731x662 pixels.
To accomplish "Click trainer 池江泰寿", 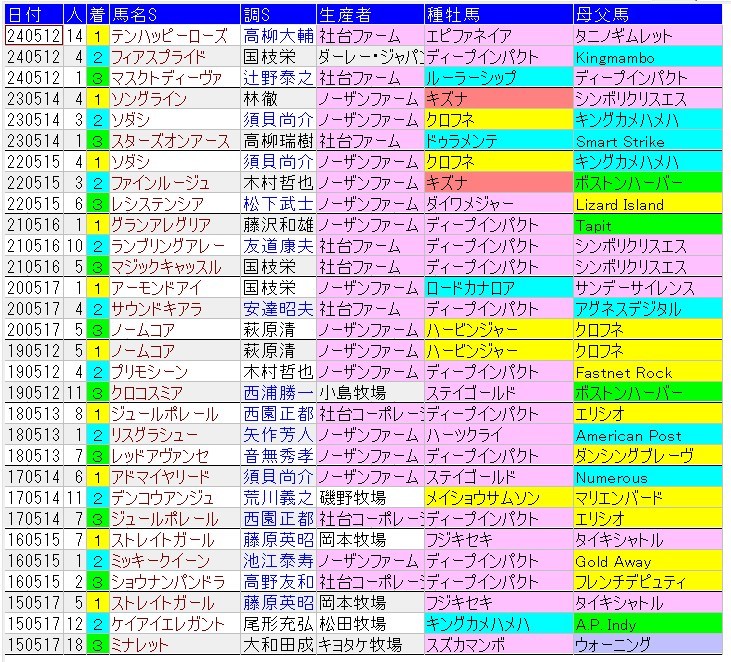I will tap(278, 560).
